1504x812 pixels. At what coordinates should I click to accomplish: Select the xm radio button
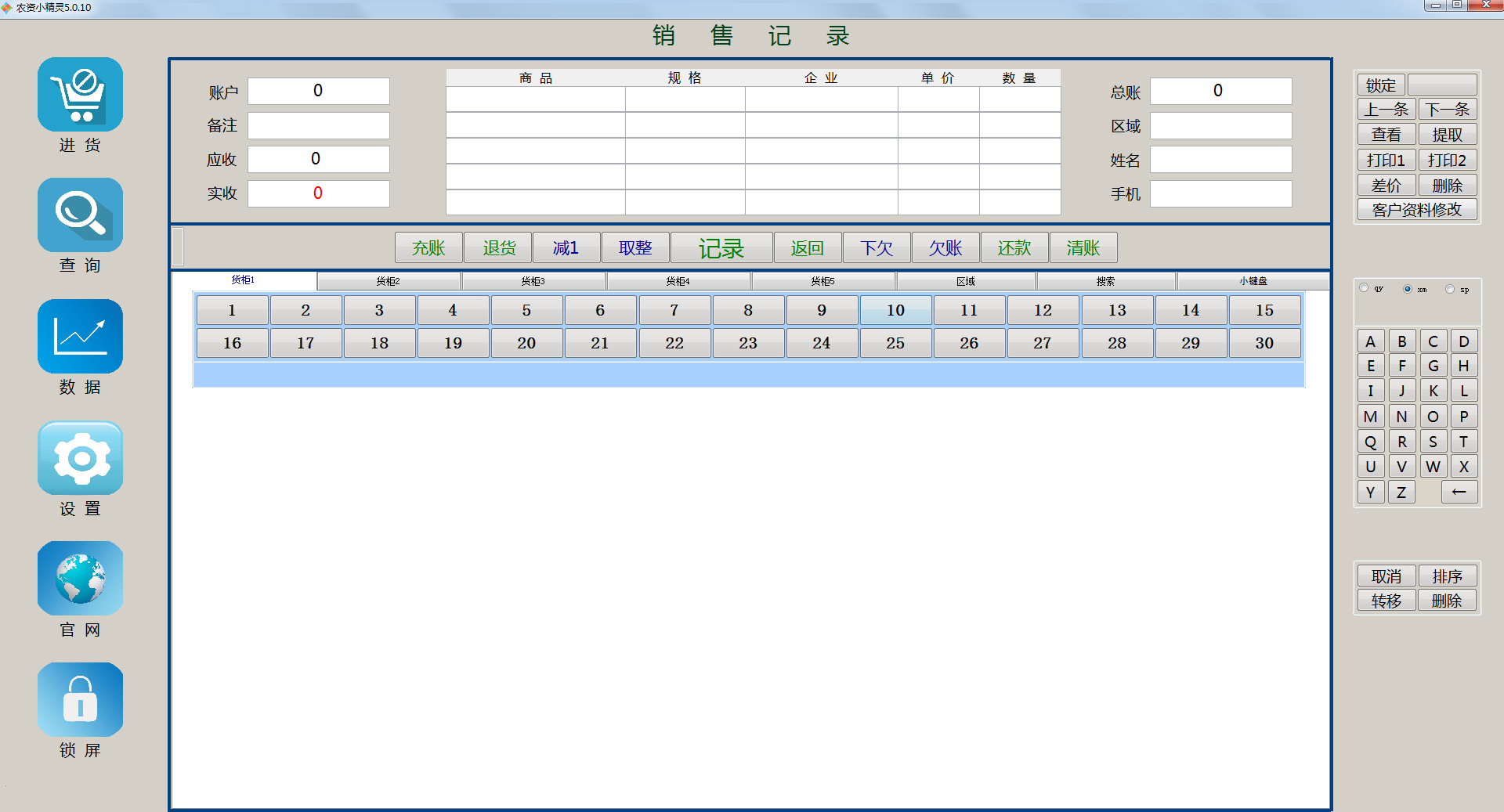click(x=1408, y=289)
